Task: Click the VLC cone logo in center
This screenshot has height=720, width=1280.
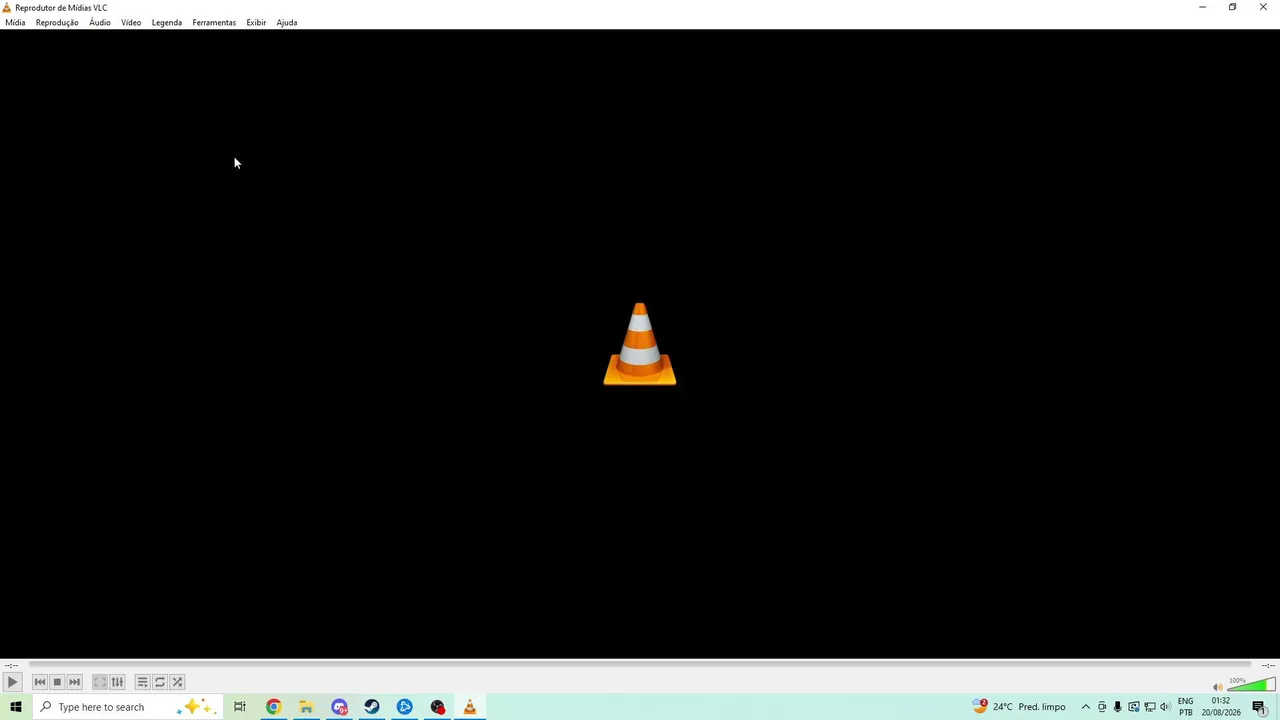Action: tap(640, 344)
